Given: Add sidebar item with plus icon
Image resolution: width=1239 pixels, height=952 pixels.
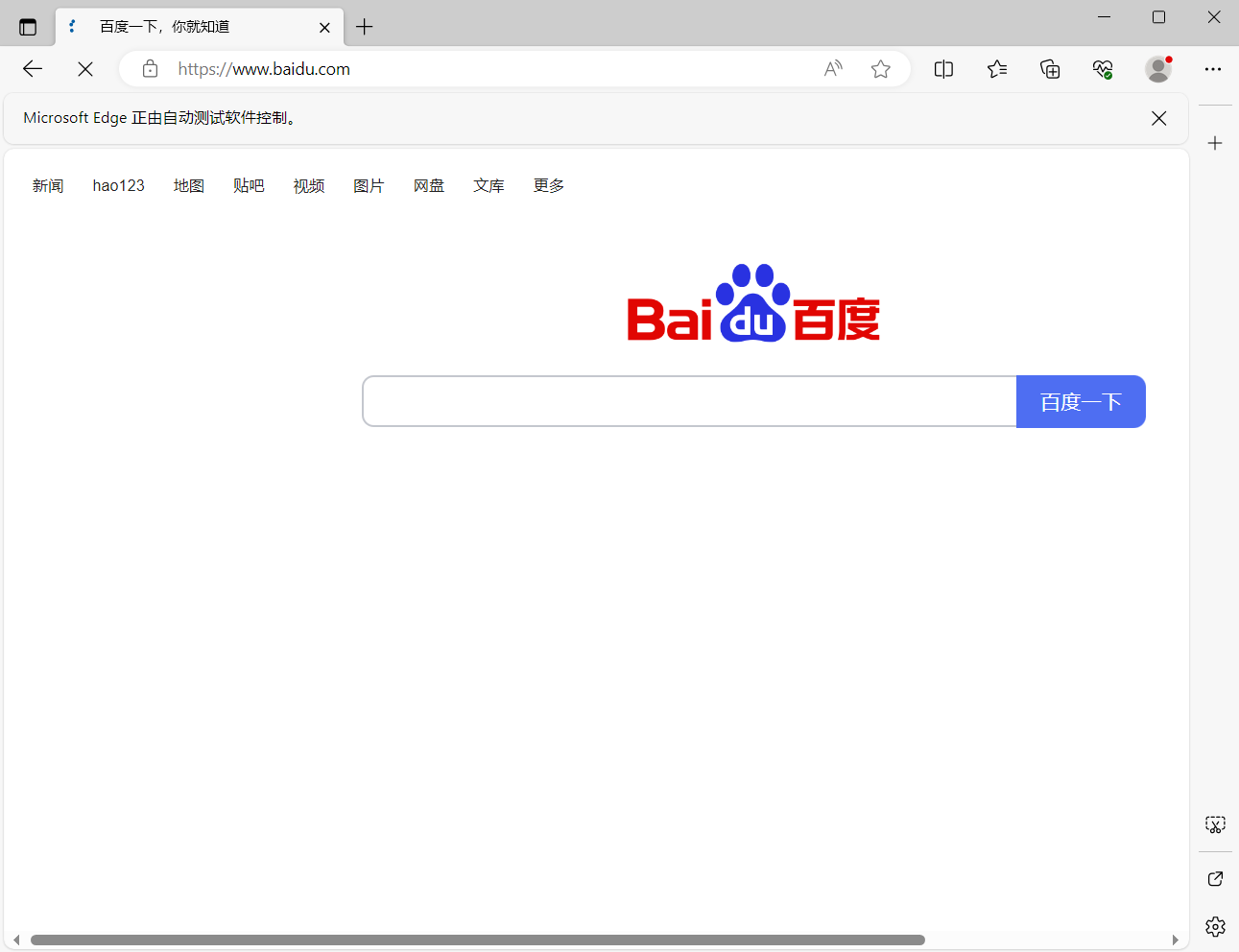Looking at the screenshot, I should (x=1215, y=143).
